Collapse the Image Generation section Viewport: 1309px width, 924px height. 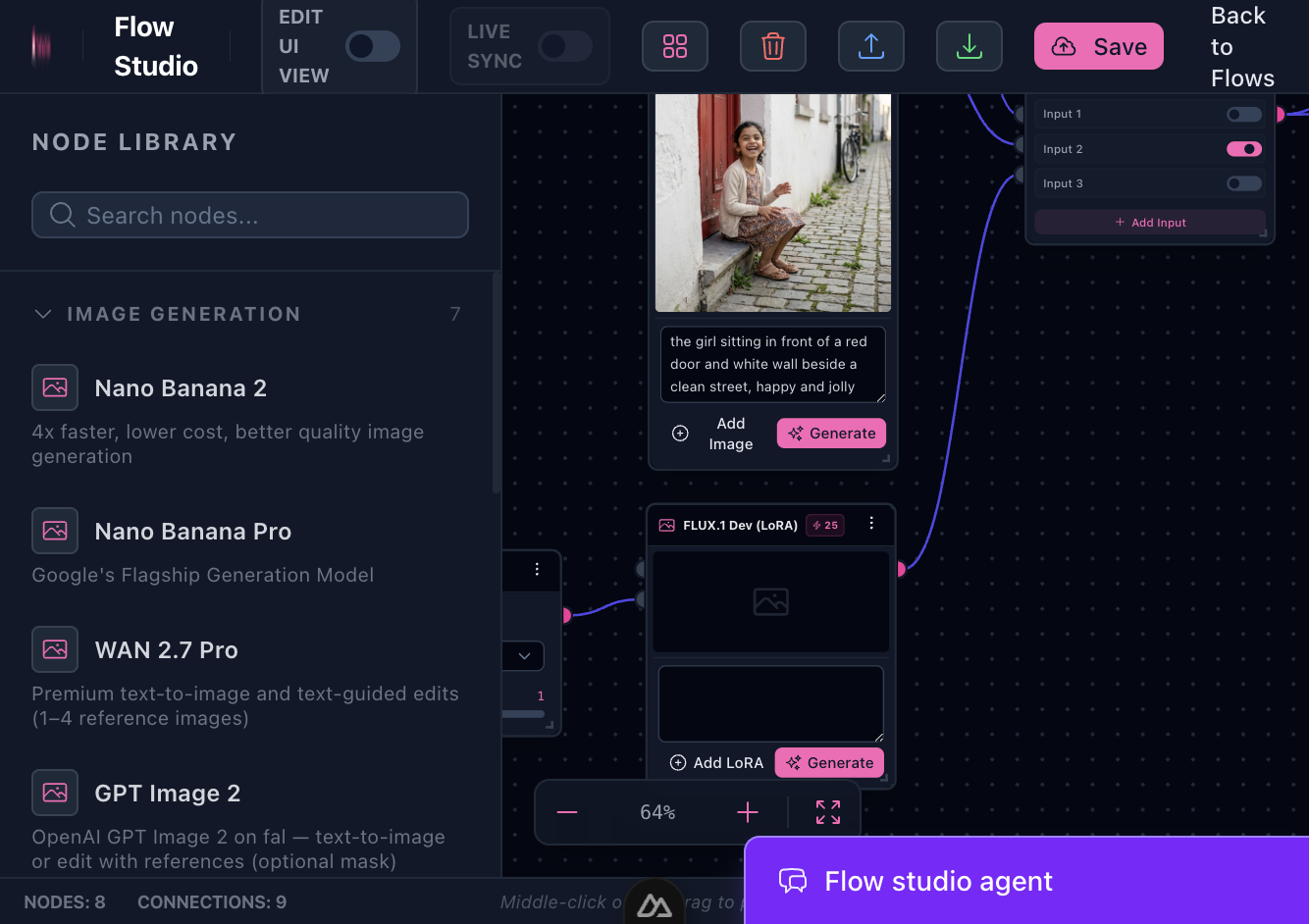tap(43, 314)
